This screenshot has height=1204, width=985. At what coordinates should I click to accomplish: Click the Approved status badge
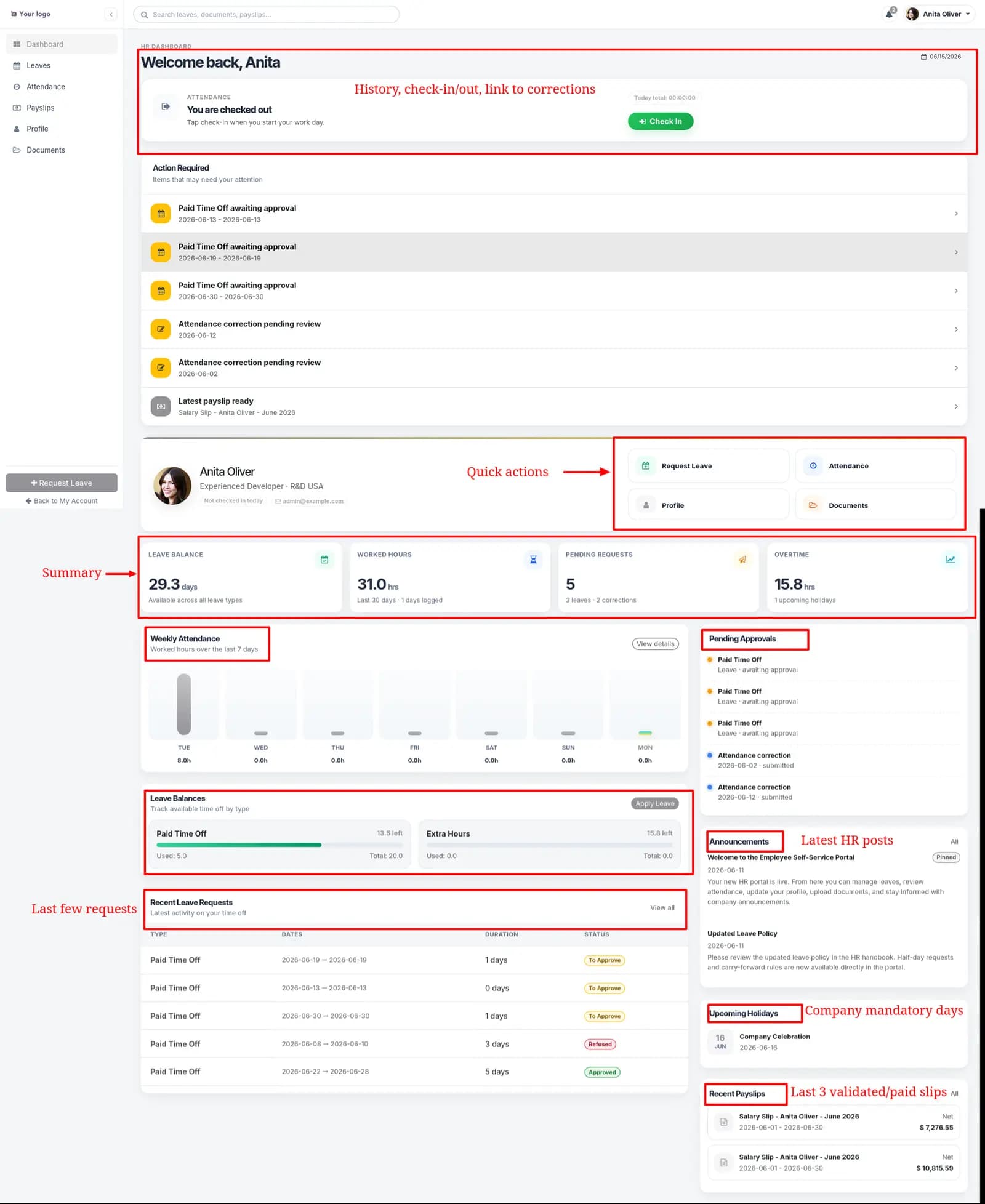(602, 1072)
